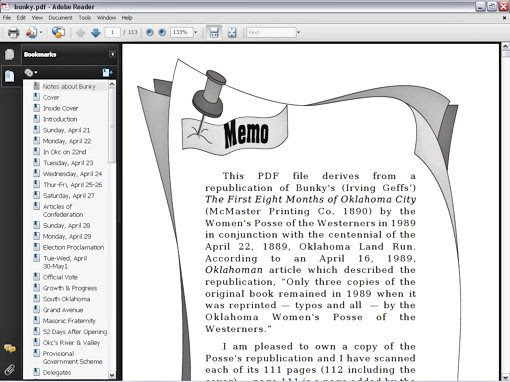Toggle single full page fit view

tap(232, 32)
